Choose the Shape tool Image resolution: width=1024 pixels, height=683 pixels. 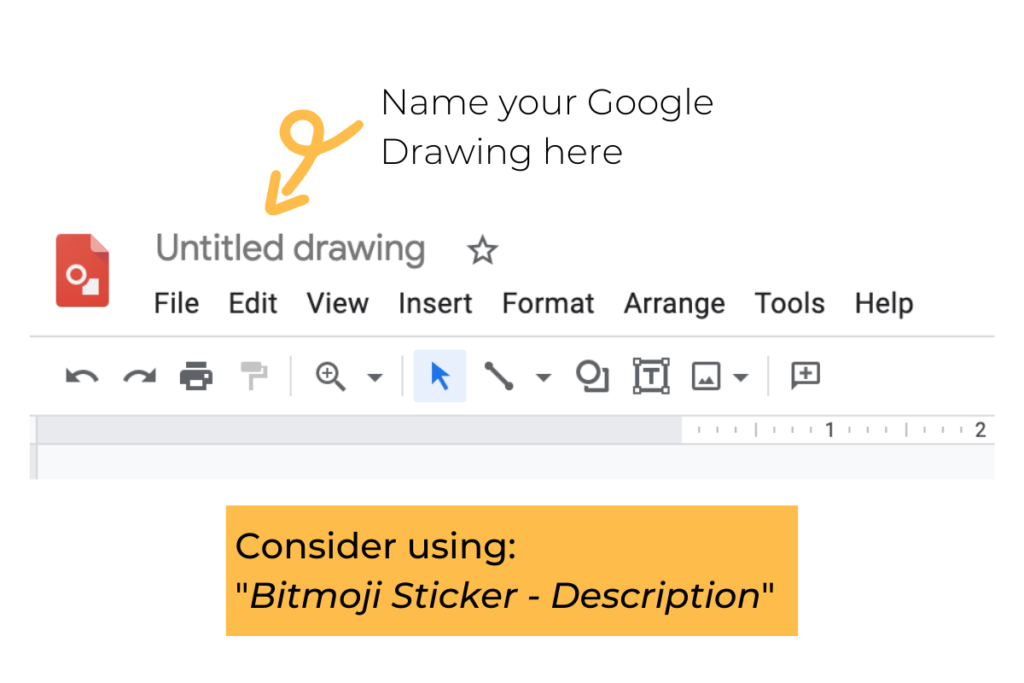(x=592, y=376)
